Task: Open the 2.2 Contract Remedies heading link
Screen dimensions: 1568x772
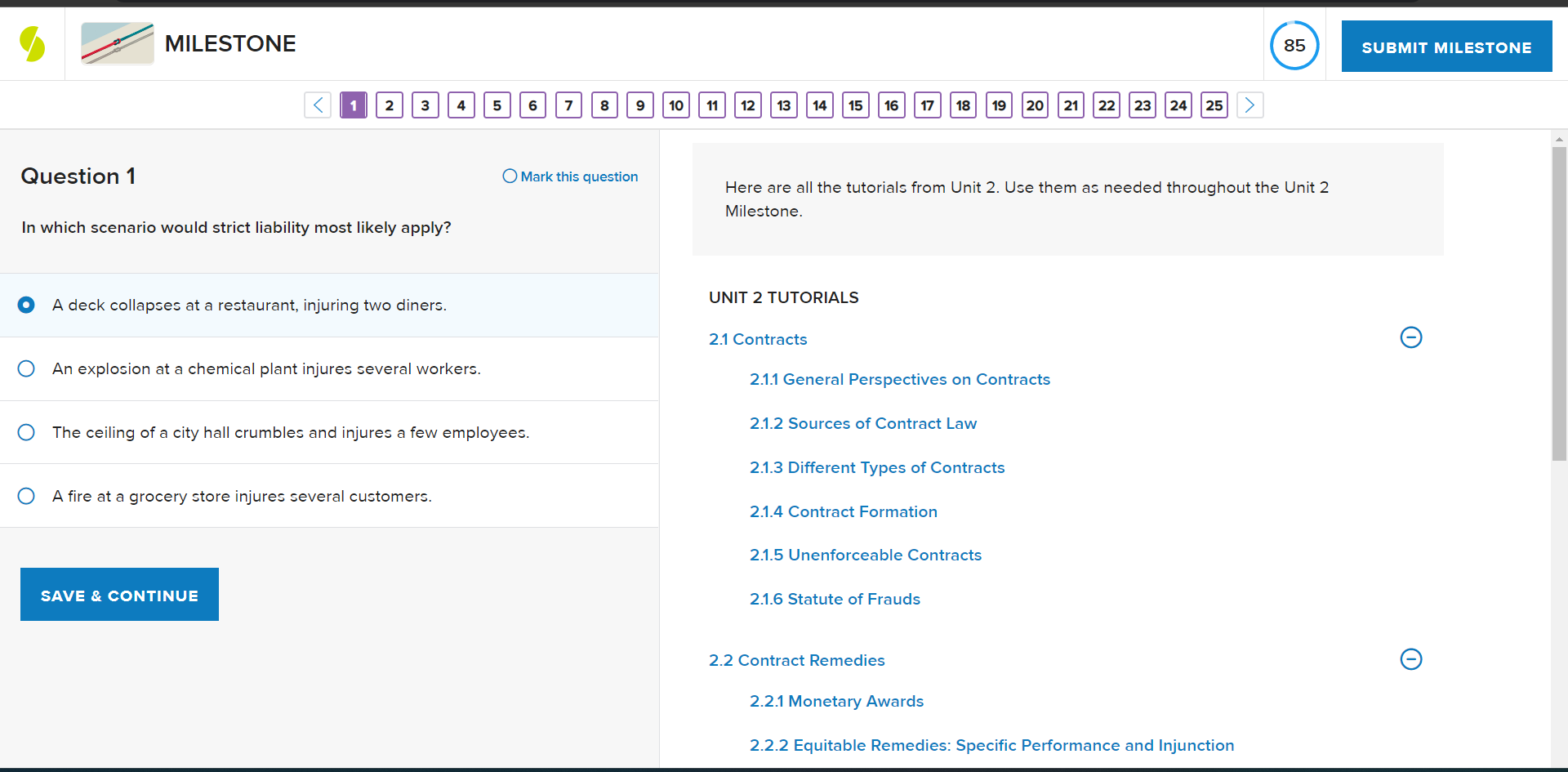Action: (797, 660)
